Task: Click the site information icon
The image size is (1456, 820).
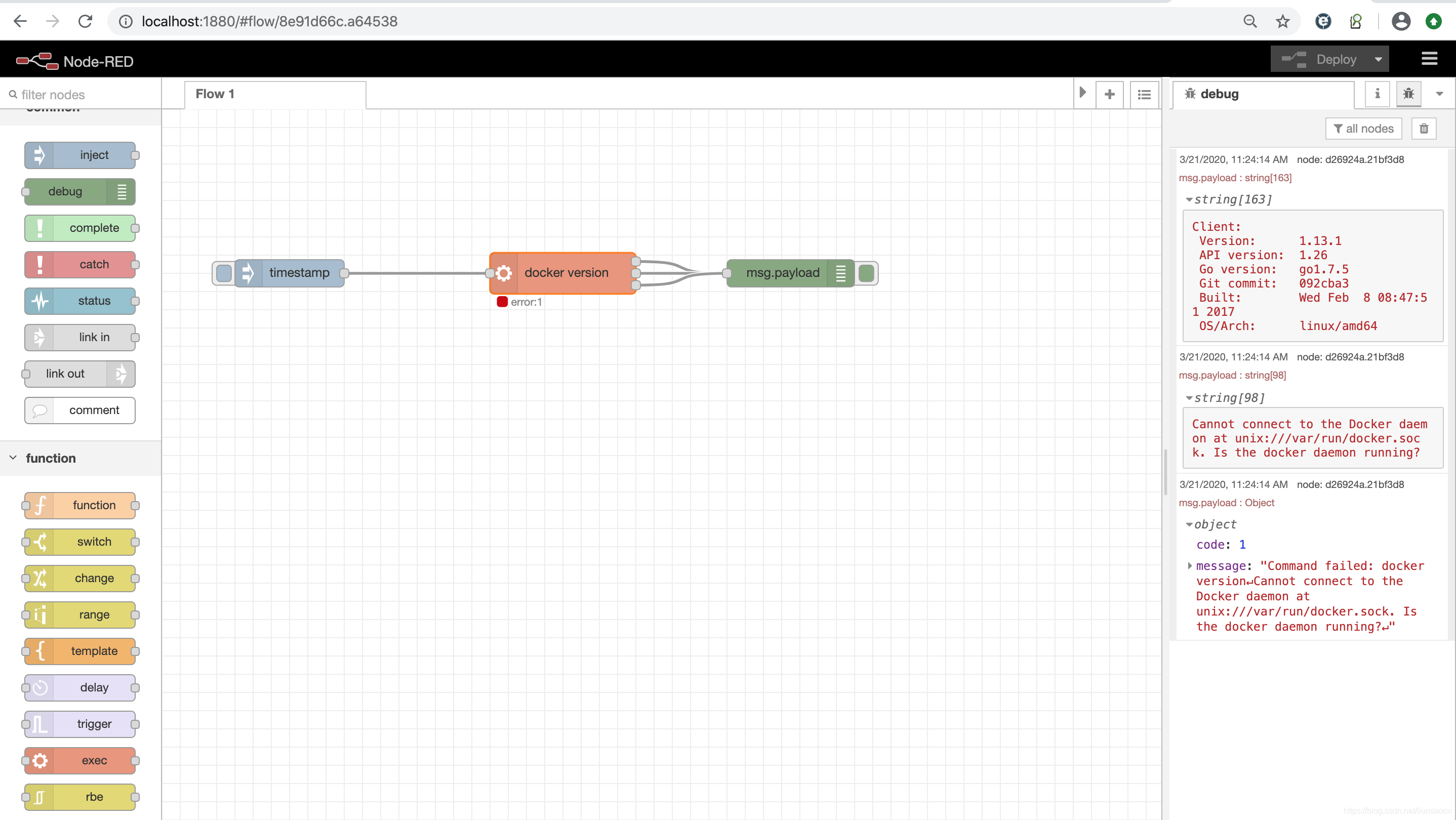Action: point(126,21)
